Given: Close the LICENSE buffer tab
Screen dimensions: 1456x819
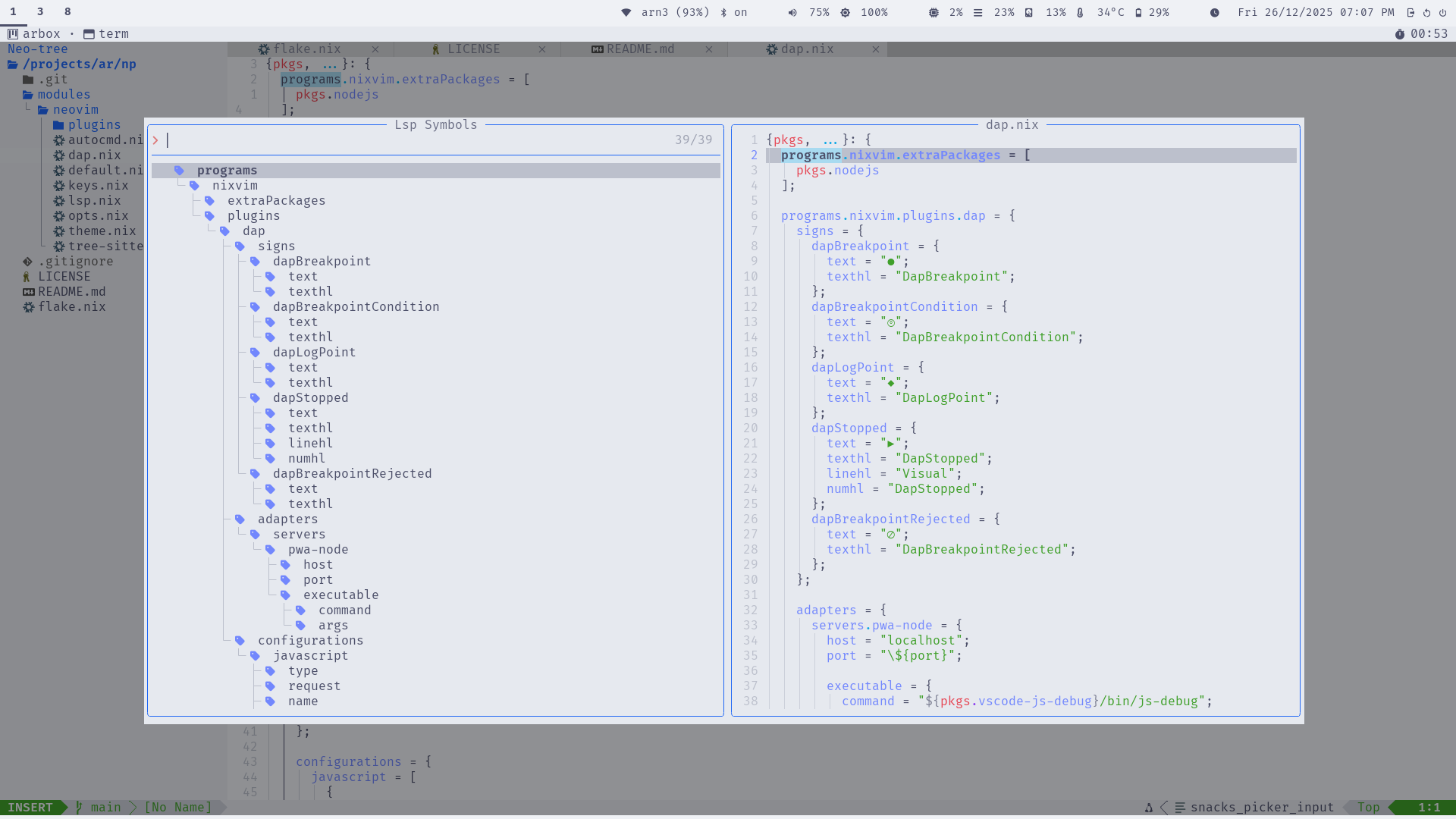Looking at the screenshot, I should (542, 49).
